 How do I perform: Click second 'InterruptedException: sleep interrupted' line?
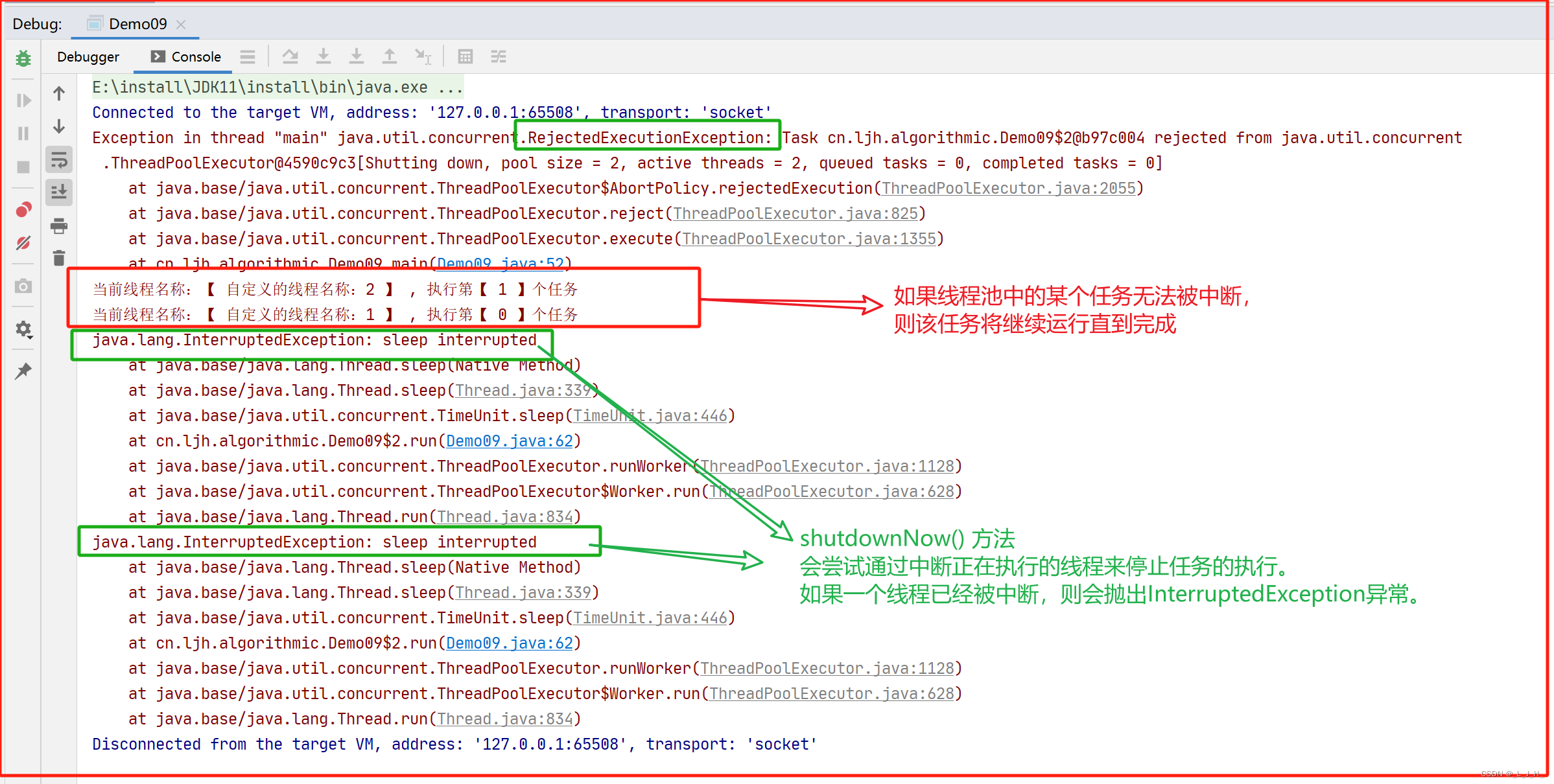[314, 542]
